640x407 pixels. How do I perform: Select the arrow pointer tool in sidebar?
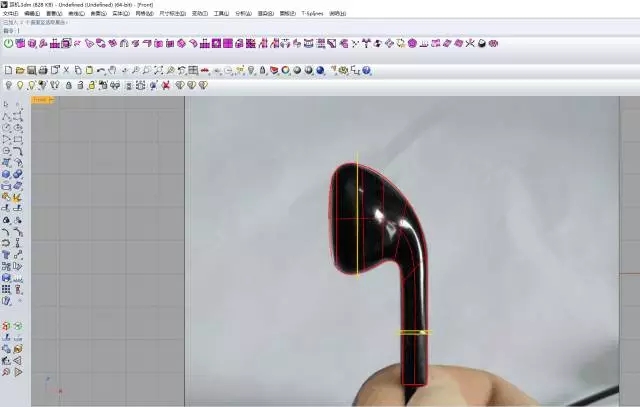pyautogui.click(x=6, y=105)
